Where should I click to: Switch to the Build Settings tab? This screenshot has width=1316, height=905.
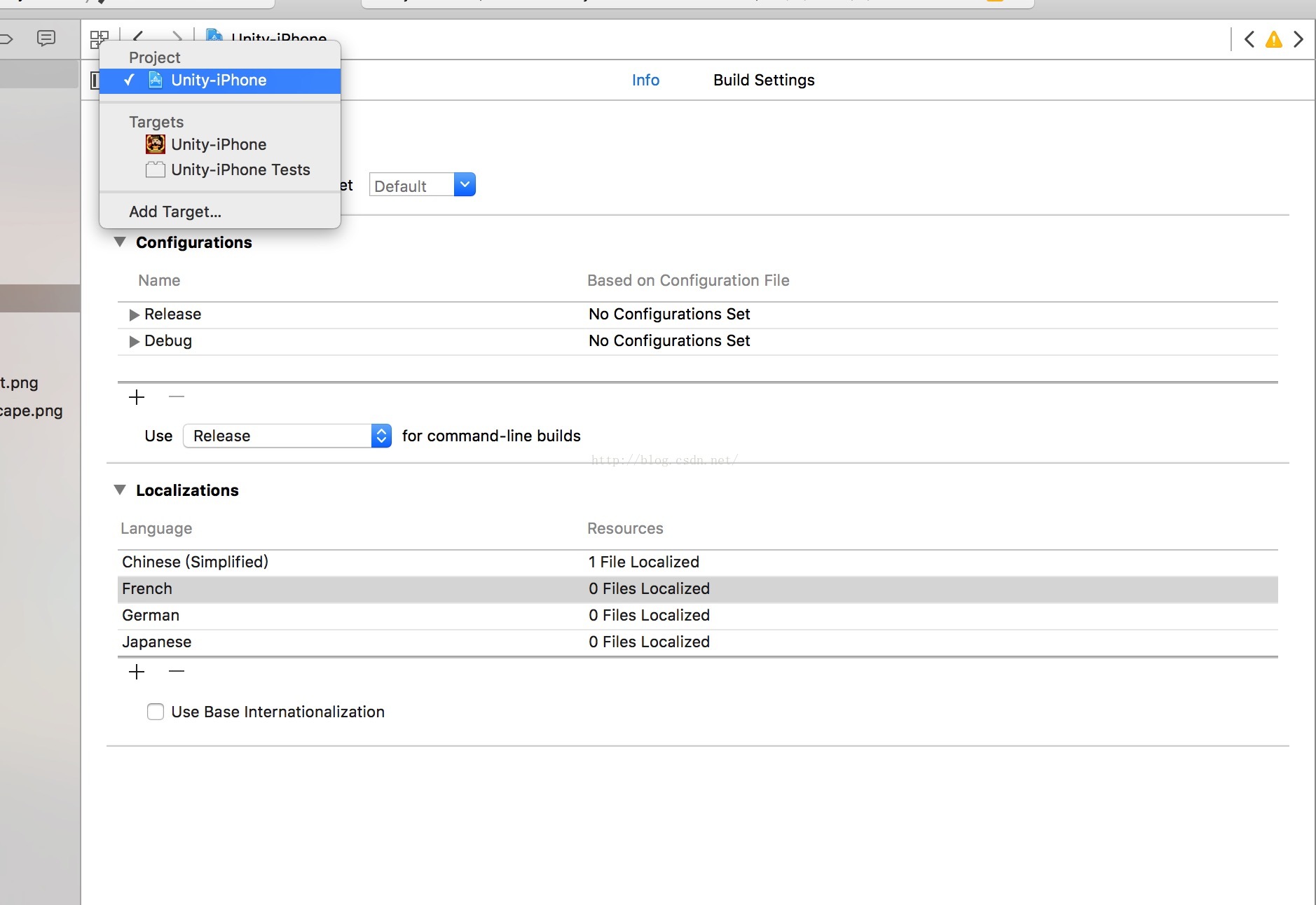tap(764, 80)
